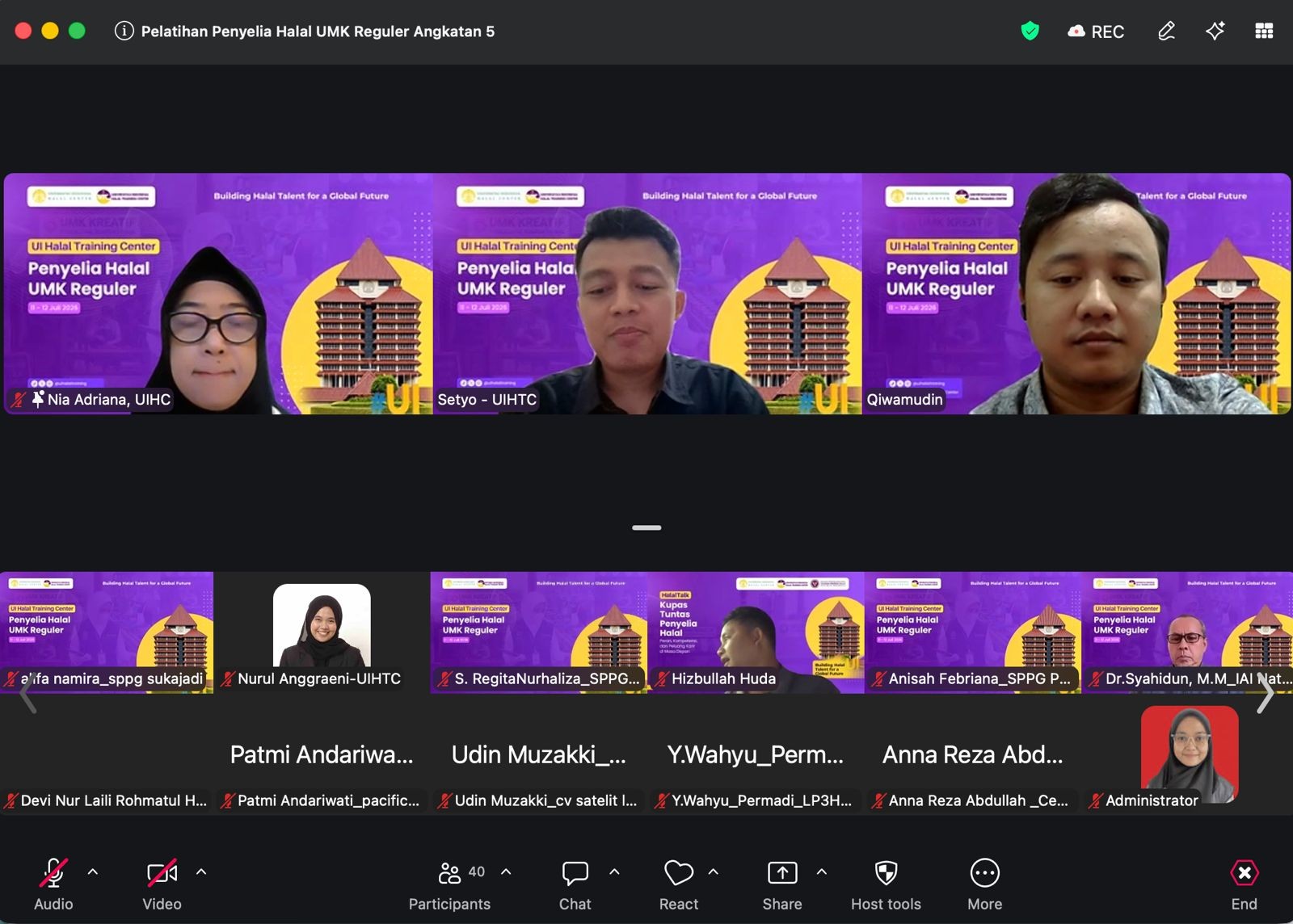
Task: Expand the React options arrow
Action: (x=714, y=872)
